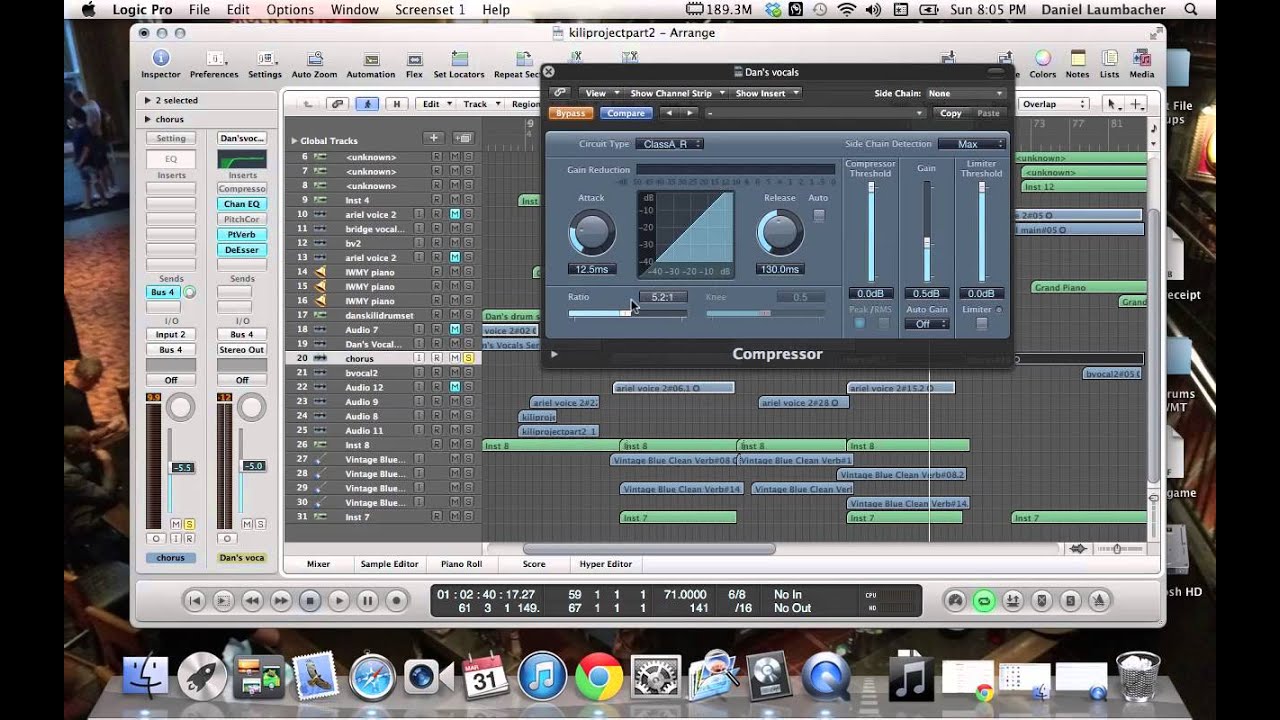Toggle record enable on Inst 4 track
Viewport: 1280px width, 720px height.
(436, 200)
